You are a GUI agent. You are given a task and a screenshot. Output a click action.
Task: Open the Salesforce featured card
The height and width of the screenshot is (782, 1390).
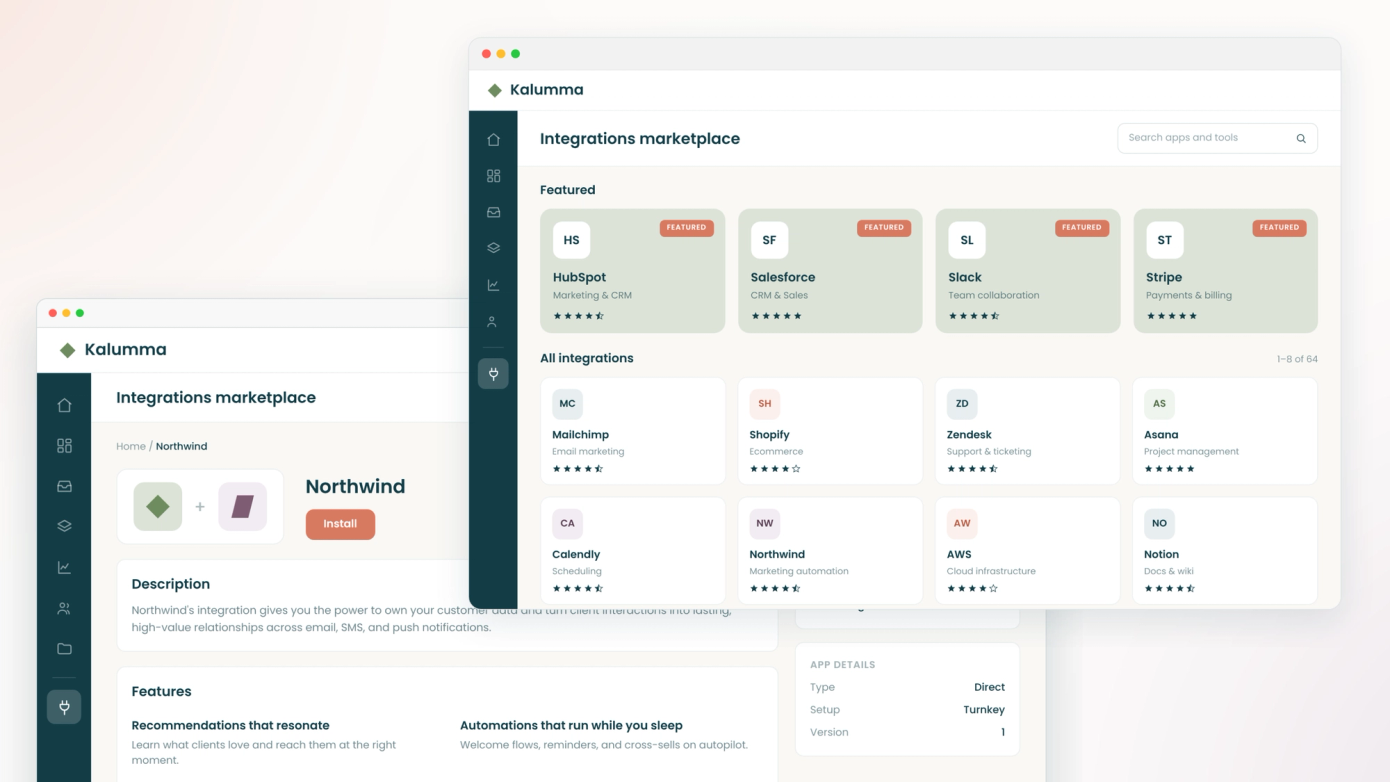(830, 271)
